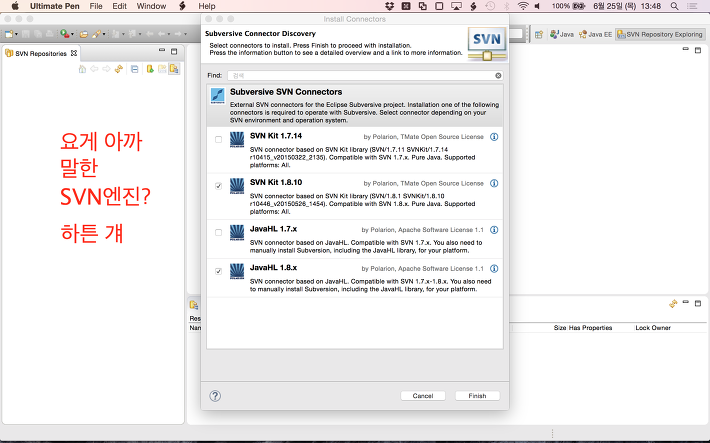Viewport: 710px width, 443px height.
Task: Click the Open Perspective icon
Action: point(539,34)
